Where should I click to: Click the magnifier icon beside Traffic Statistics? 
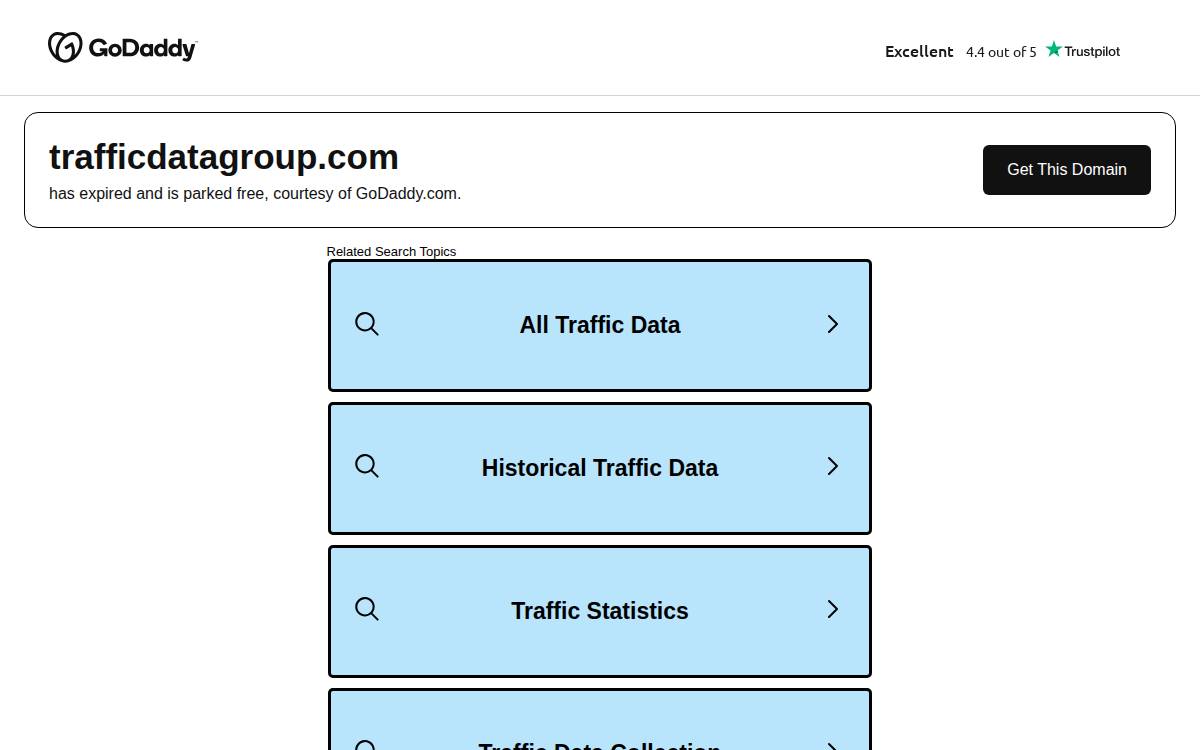point(367,609)
